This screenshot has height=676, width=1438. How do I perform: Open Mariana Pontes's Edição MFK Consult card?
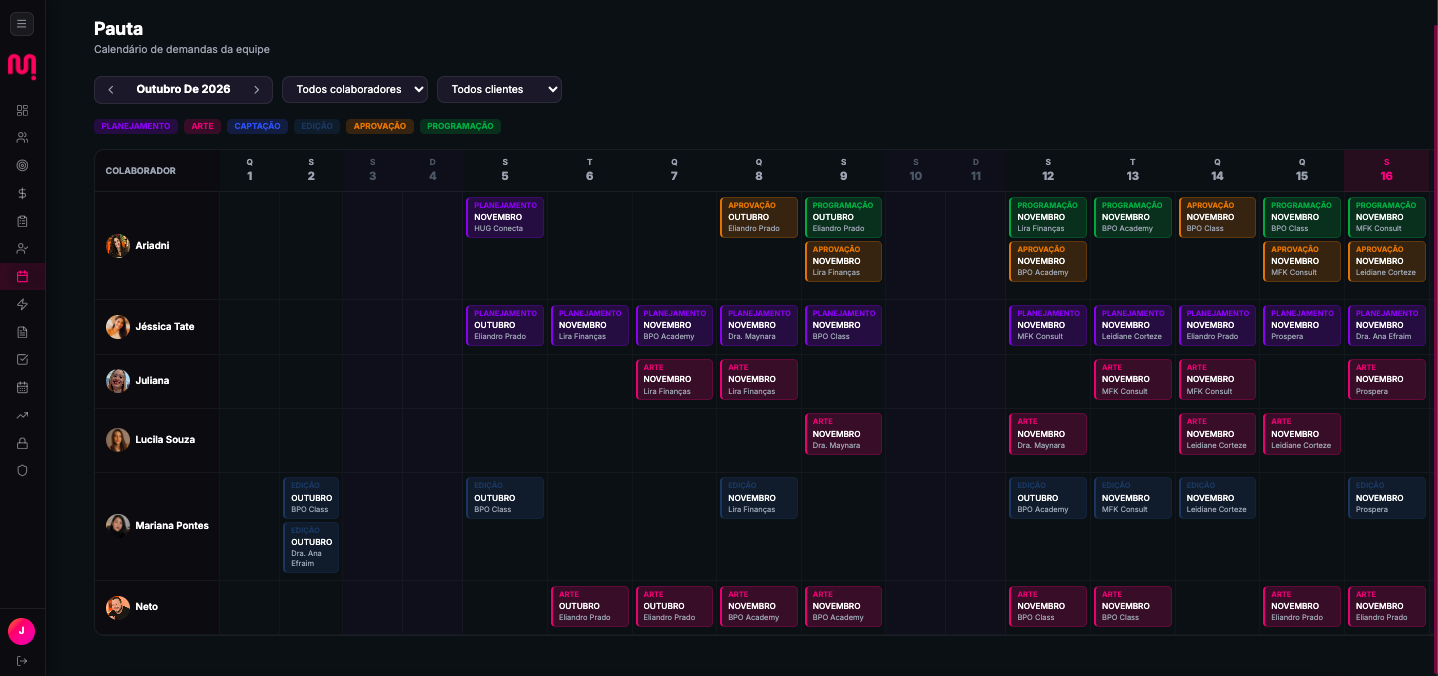(1133, 498)
